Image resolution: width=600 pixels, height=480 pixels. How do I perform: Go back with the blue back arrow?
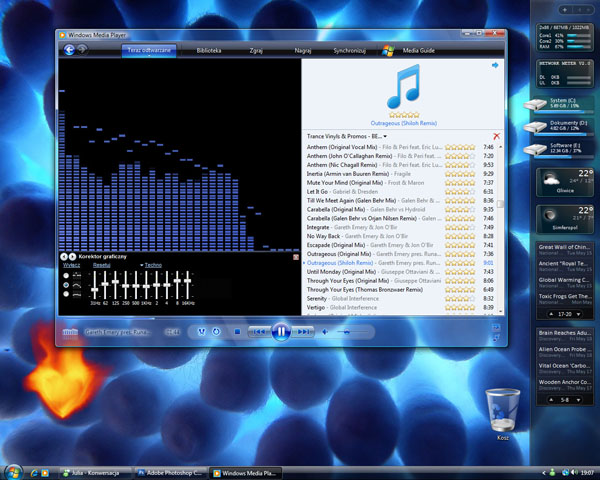[x=69, y=50]
